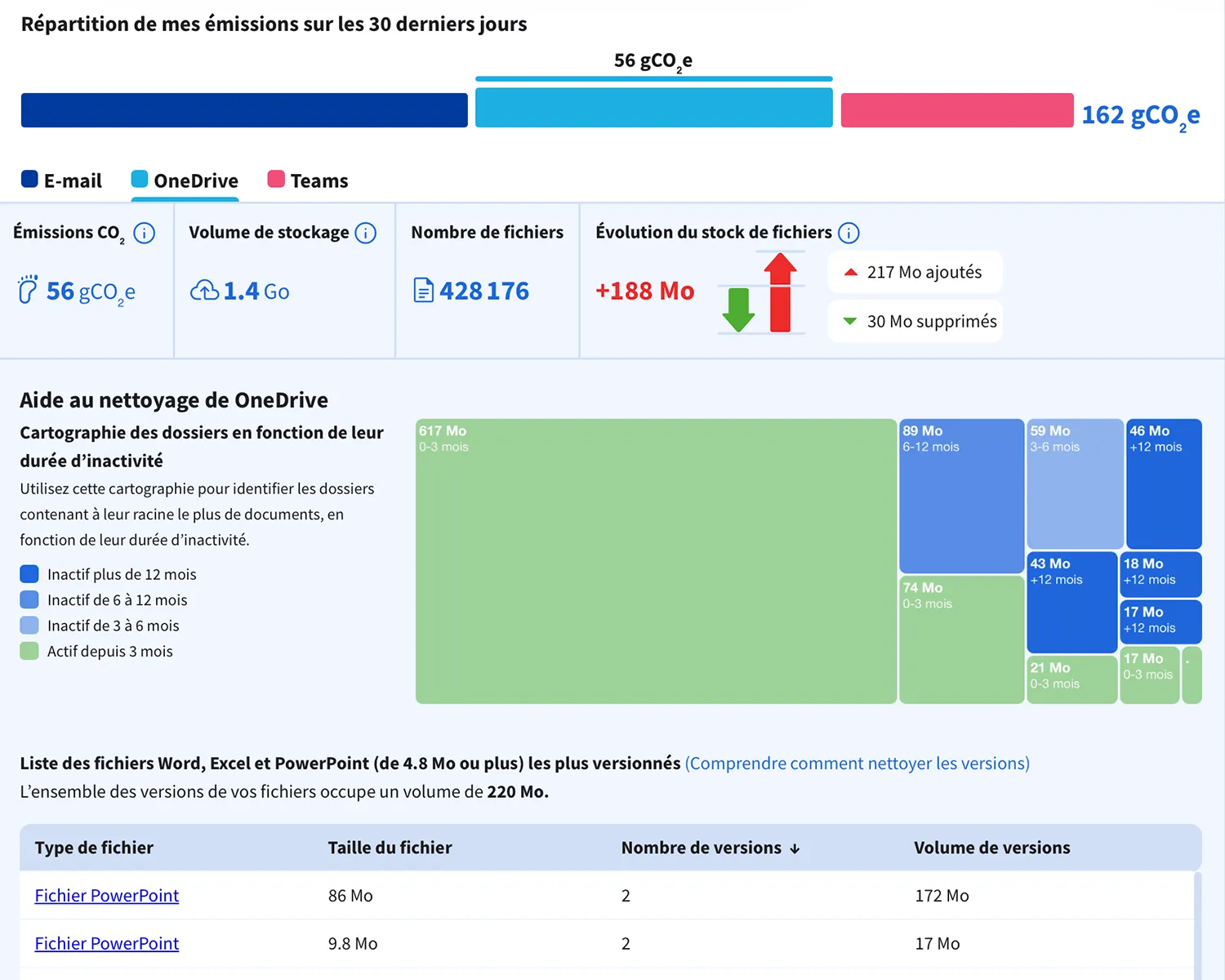Click the green downward arrow graphic
Screen dimensions: 1225x980
739,310
